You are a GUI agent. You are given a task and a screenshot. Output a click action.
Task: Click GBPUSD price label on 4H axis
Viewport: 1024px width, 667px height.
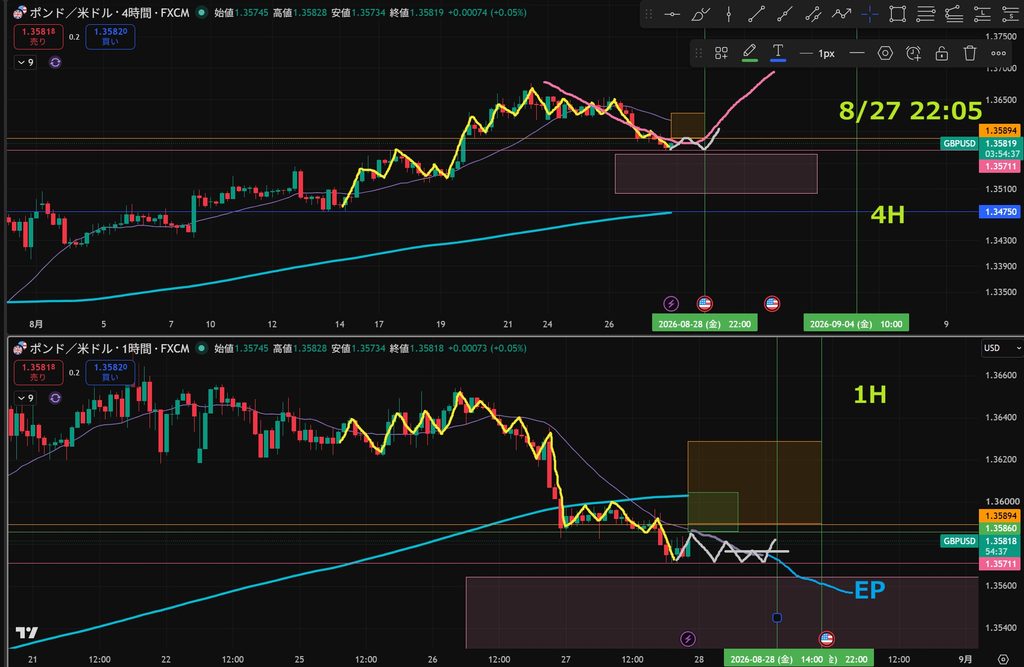pos(959,144)
